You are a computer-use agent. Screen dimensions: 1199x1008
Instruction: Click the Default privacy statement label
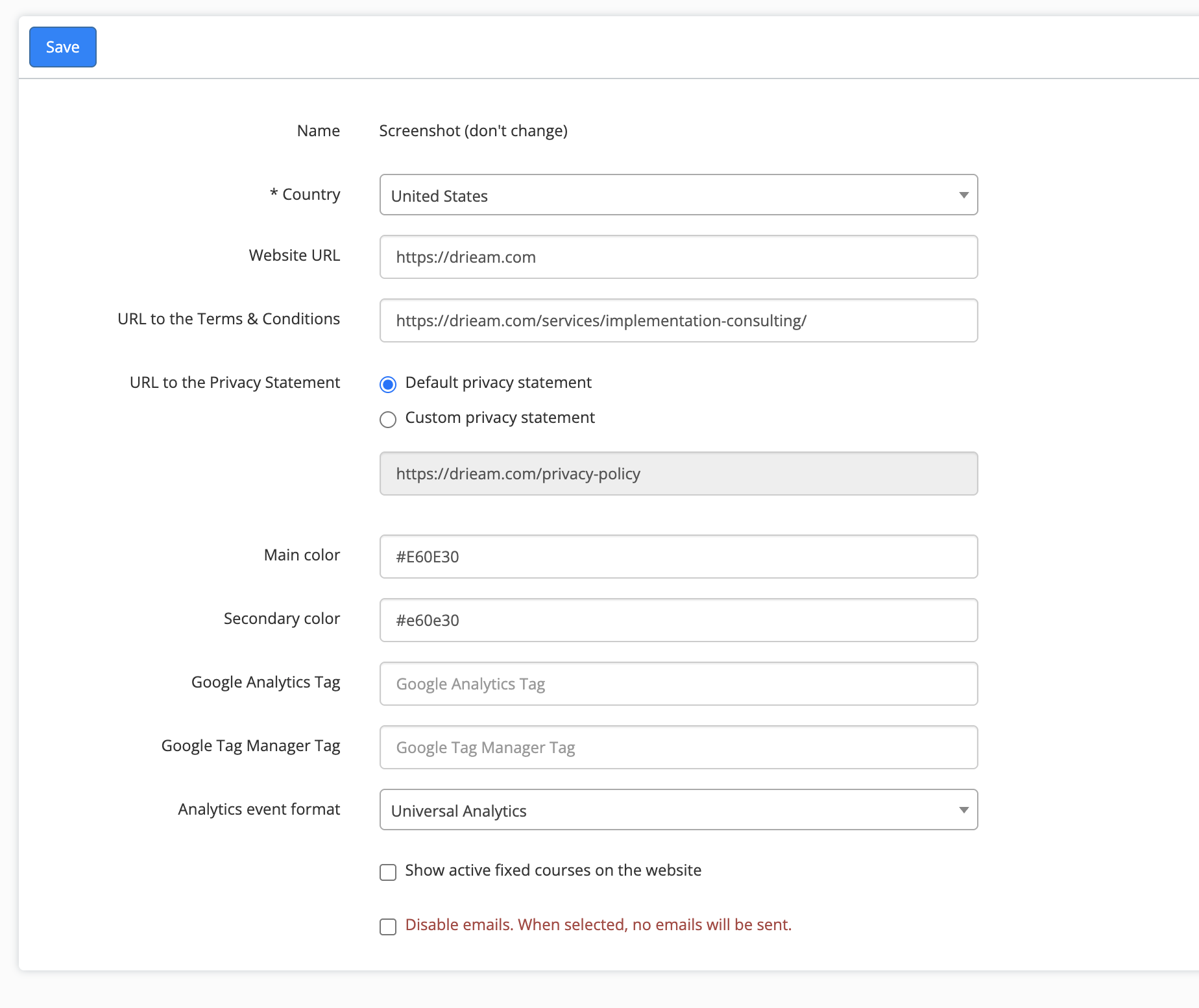498,383
